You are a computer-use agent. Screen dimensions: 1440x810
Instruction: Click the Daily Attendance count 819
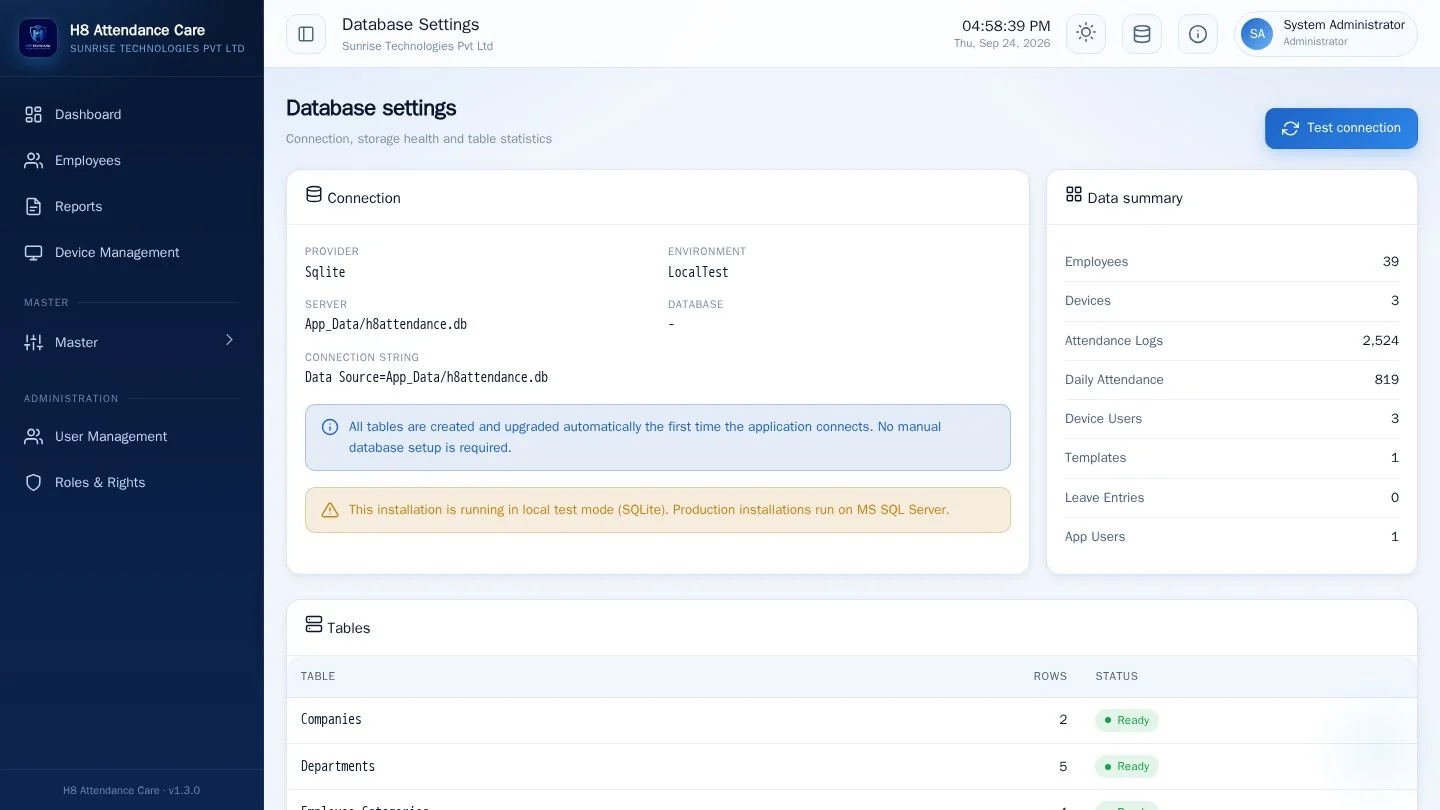[x=1387, y=380]
